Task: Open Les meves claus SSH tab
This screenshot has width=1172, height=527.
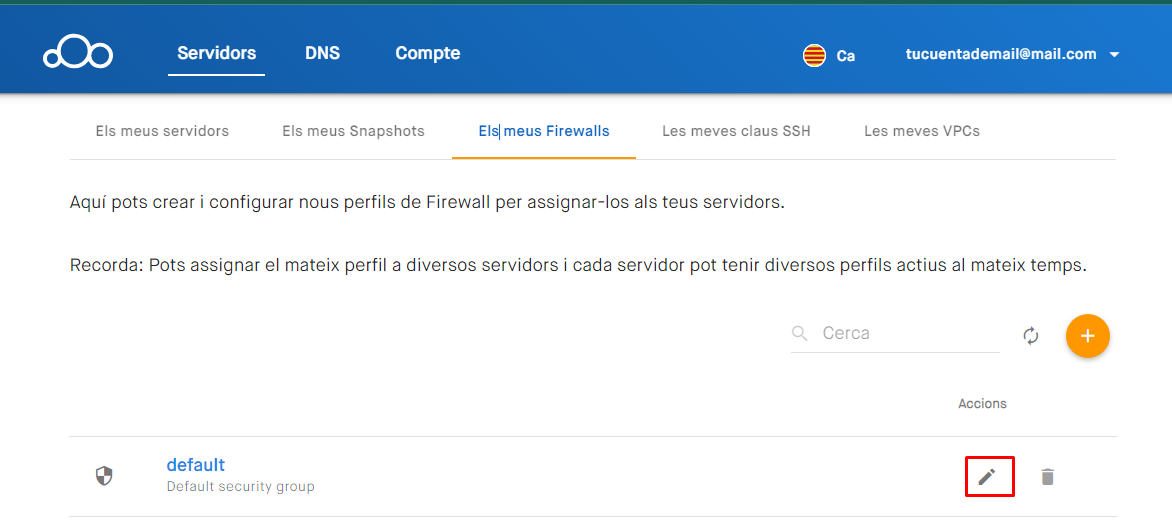Action: (736, 131)
